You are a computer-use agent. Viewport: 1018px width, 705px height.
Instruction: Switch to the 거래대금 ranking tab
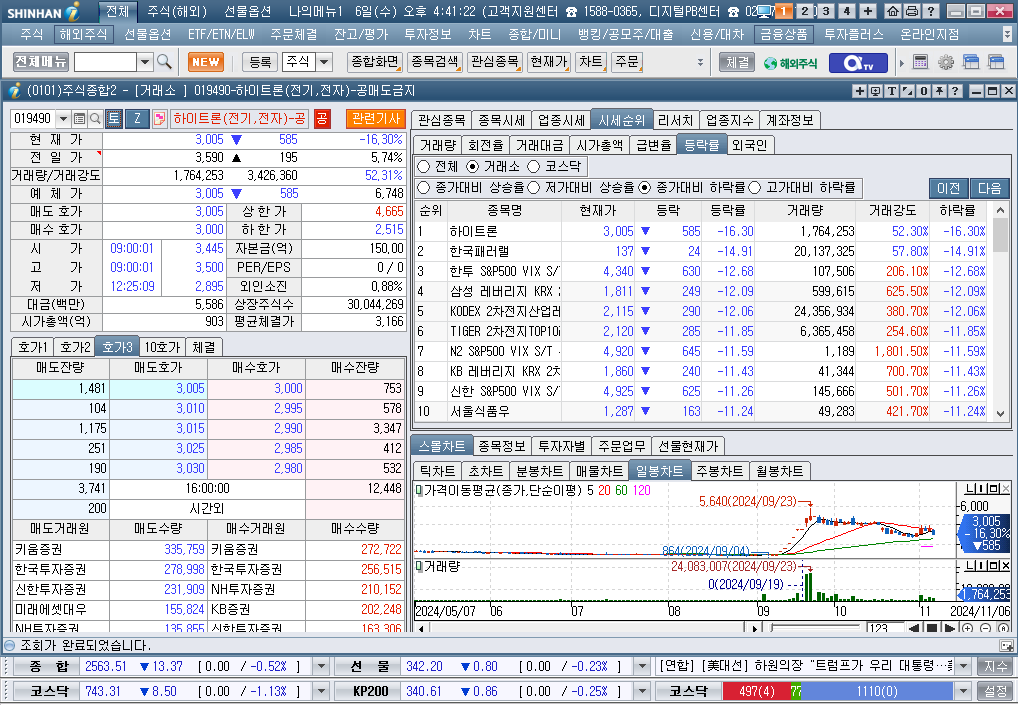540,145
